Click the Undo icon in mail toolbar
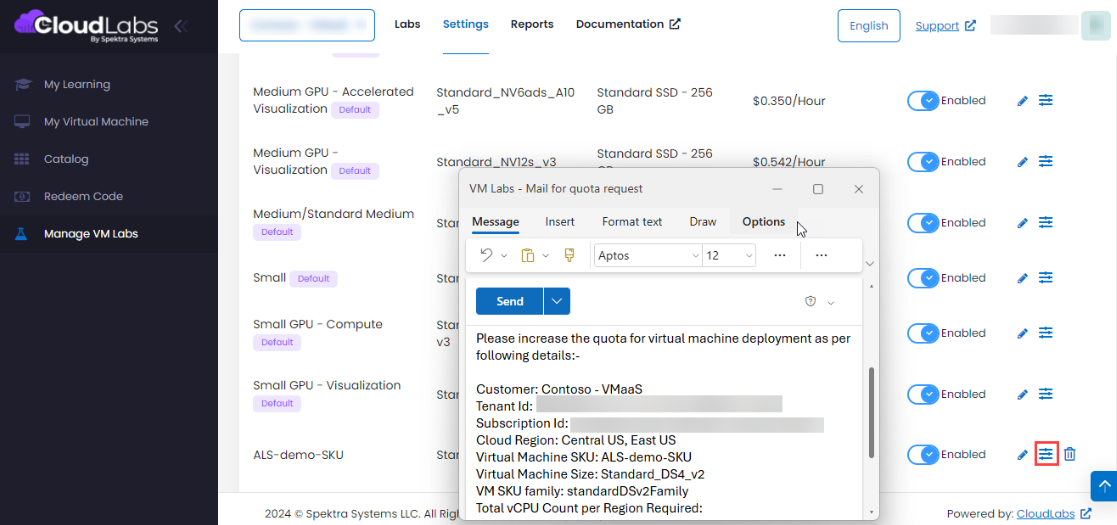 tap(487, 255)
